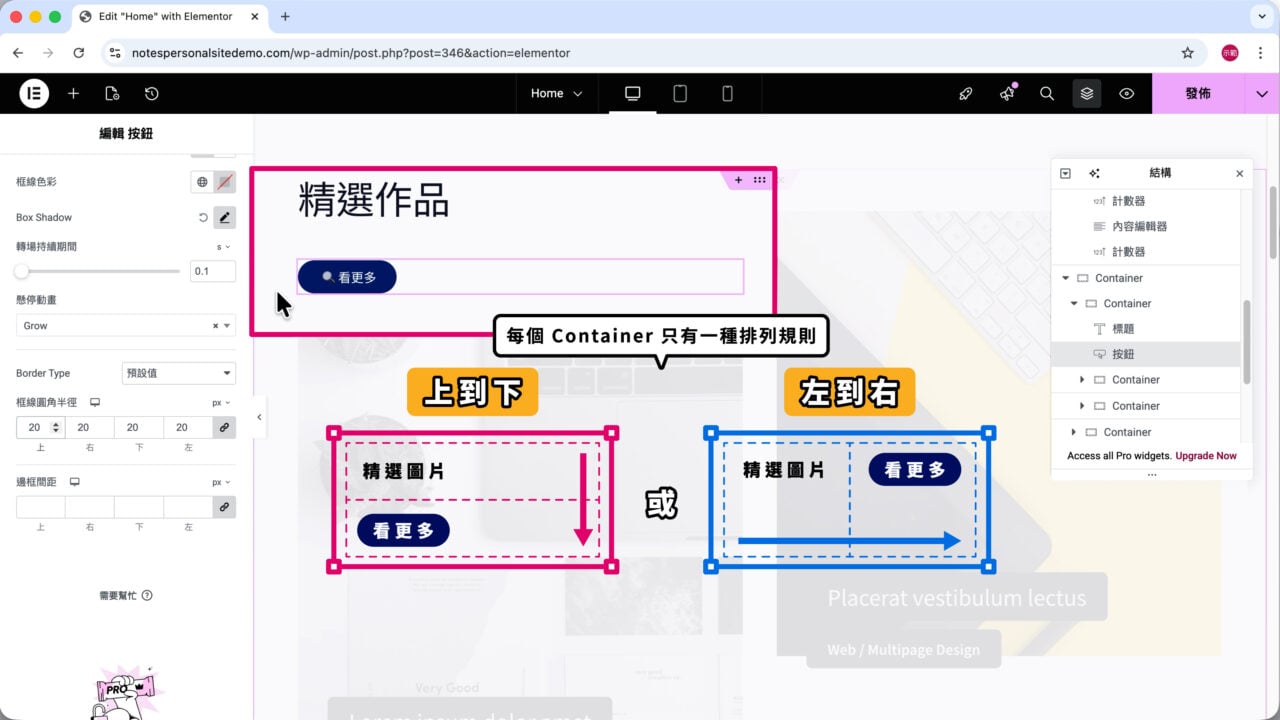The width and height of the screenshot is (1280, 720).
Task: Click the 轉場持續期間 slider handle
Action: click(x=22, y=271)
